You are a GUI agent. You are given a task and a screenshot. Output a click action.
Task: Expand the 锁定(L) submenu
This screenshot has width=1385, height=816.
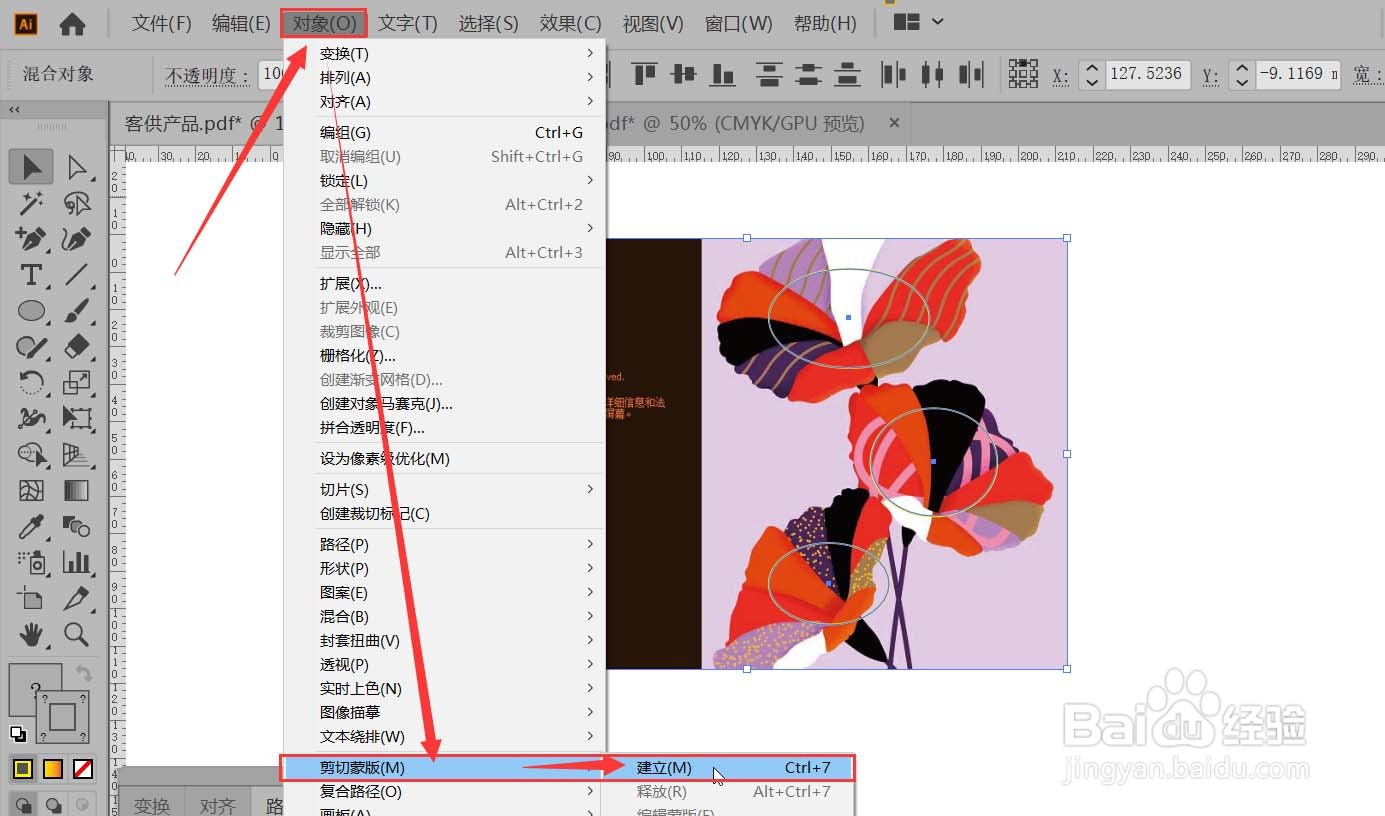tap(445, 180)
